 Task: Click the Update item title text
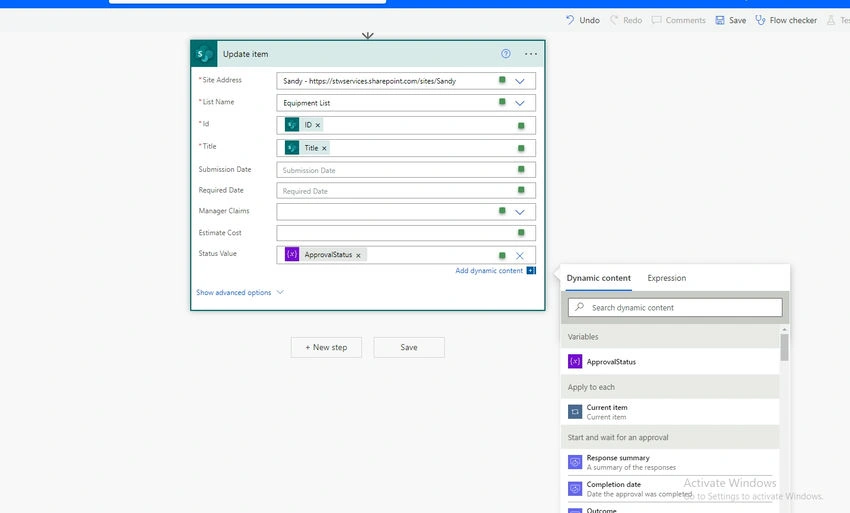point(246,54)
